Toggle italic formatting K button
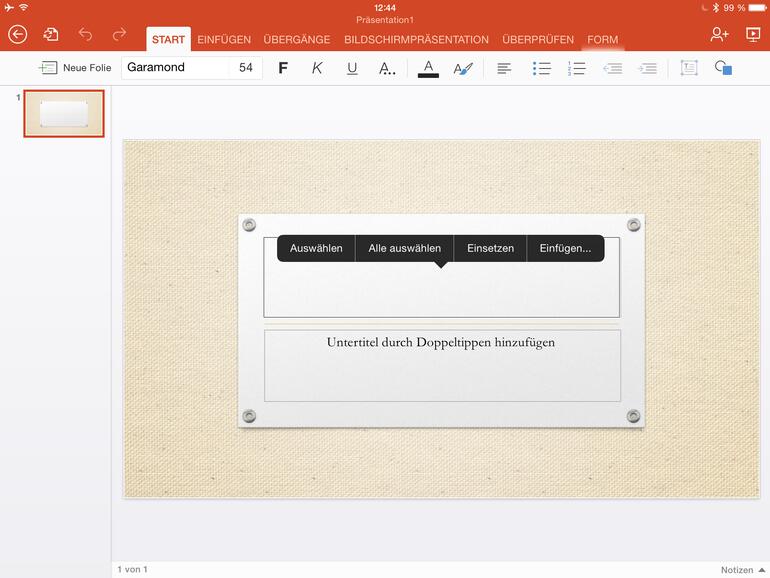The height and width of the screenshot is (578, 770). tap(317, 68)
